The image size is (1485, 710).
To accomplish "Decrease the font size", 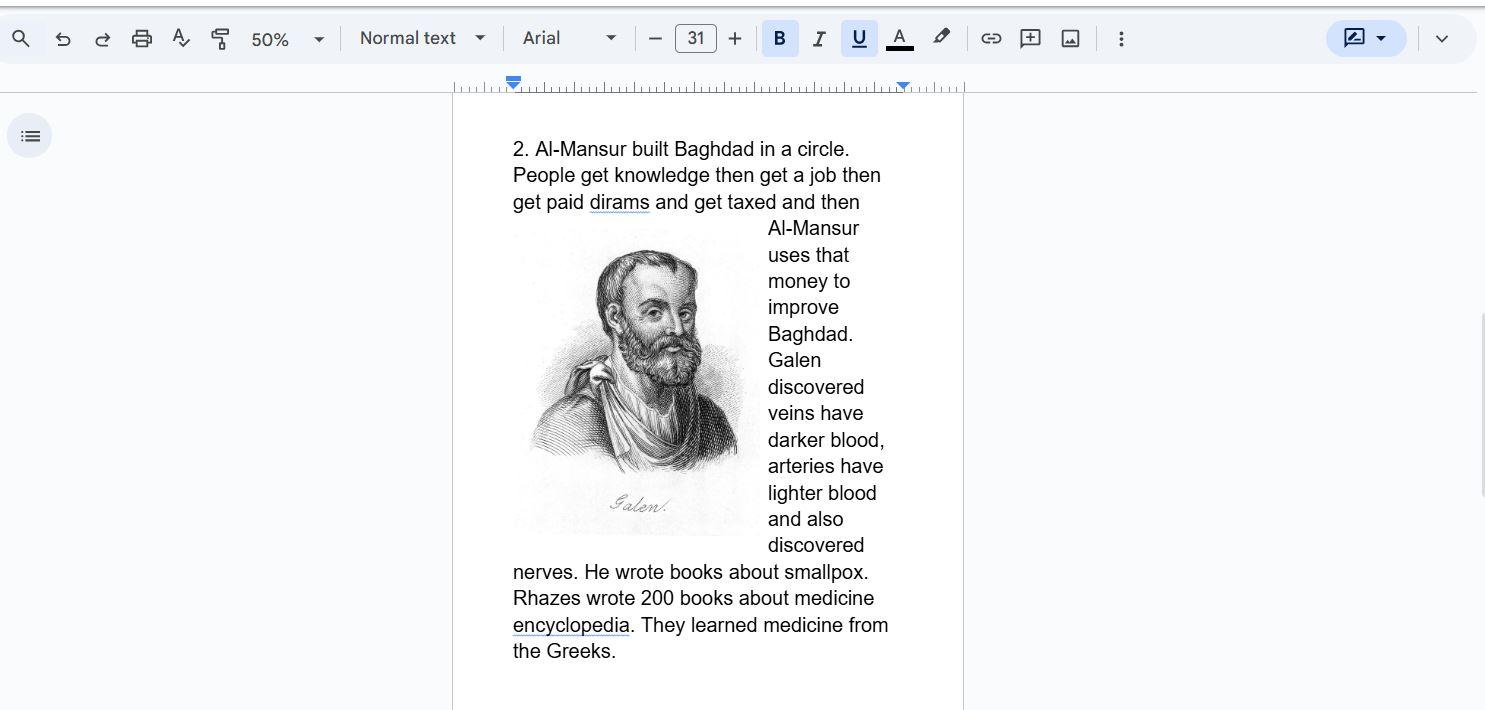I will (x=655, y=39).
